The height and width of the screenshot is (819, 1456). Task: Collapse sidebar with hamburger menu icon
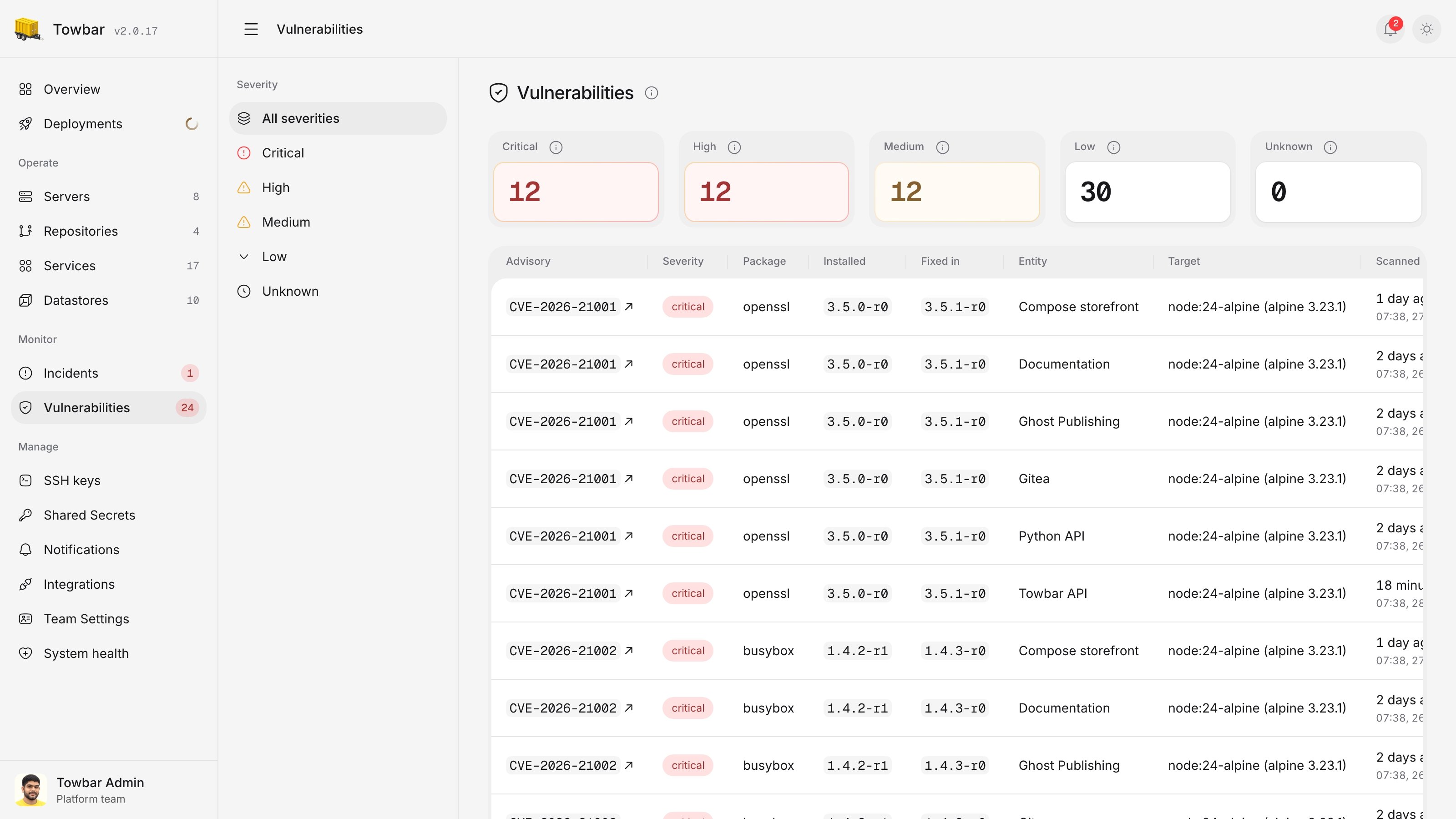click(251, 30)
